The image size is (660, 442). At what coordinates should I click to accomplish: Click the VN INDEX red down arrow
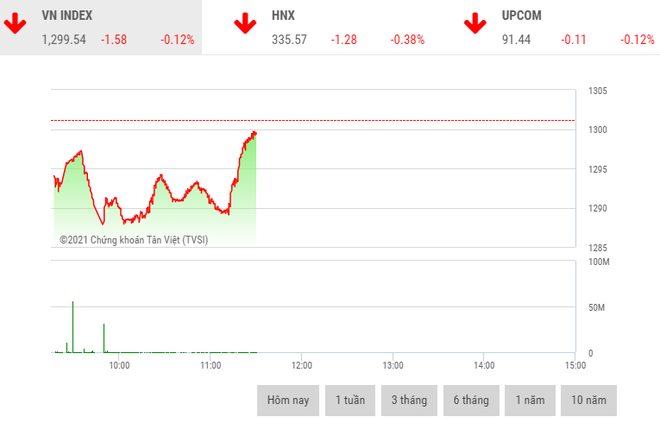[16, 24]
